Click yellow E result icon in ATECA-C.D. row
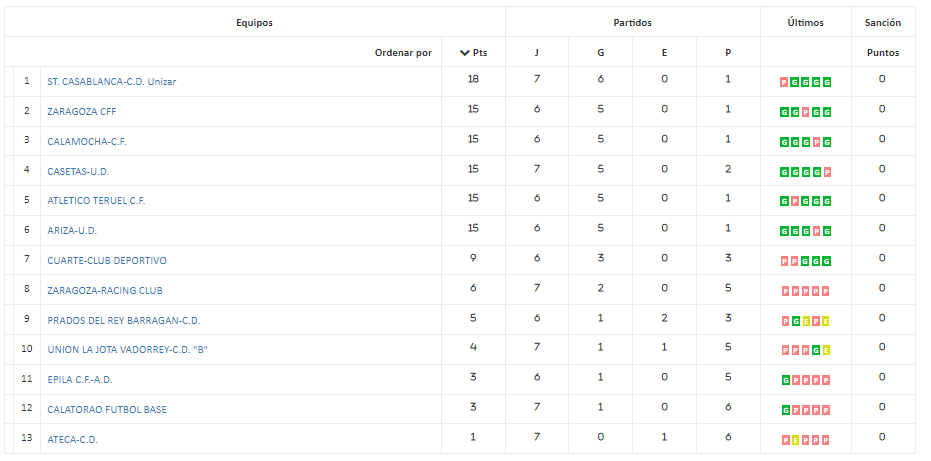 (794, 440)
